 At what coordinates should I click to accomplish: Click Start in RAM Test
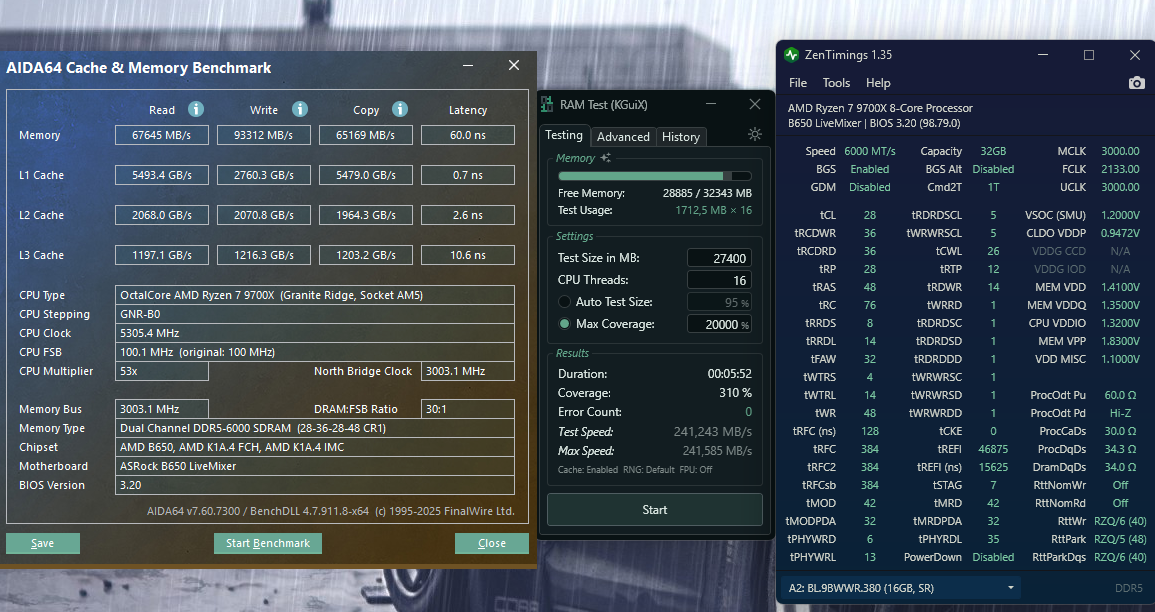654,510
